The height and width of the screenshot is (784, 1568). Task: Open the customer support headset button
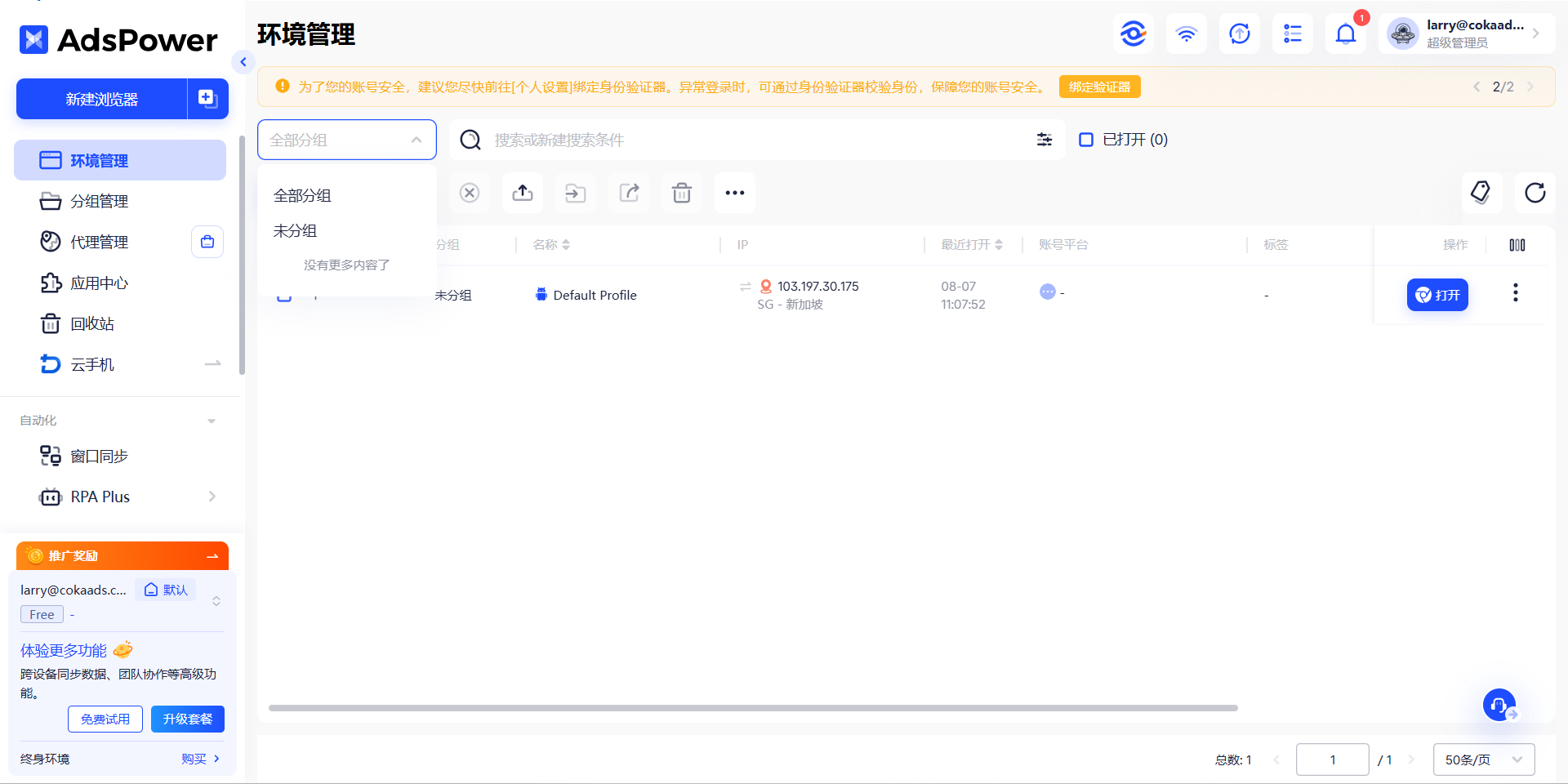[1499, 705]
